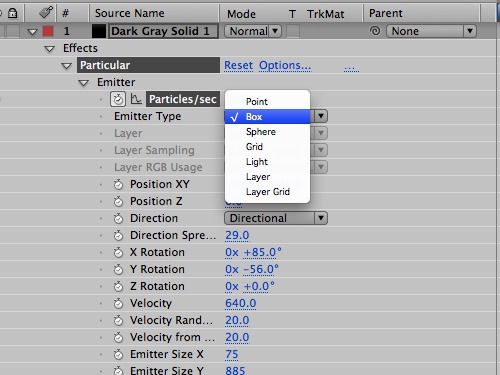
Task: Click the Source Name column header
Action: tap(130, 13)
